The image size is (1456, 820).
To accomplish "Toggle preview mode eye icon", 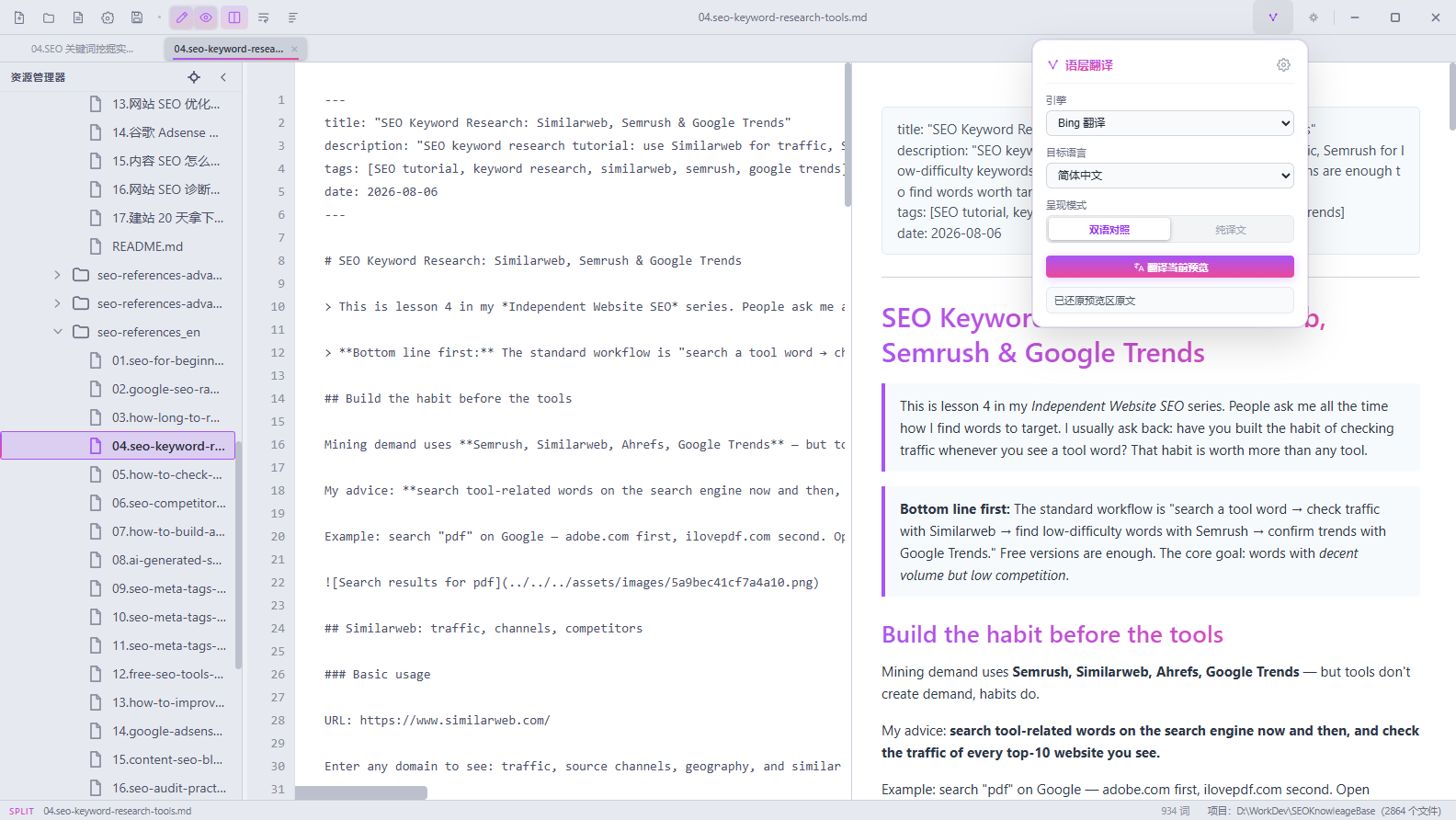I will coord(206,17).
